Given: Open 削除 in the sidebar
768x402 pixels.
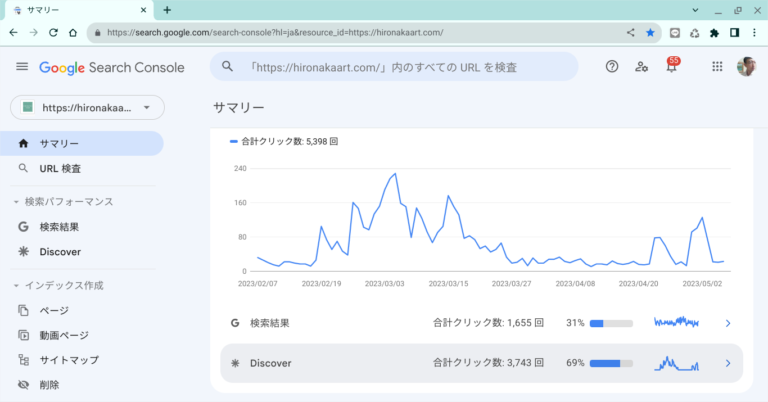Looking at the screenshot, I should (x=81, y=385).
